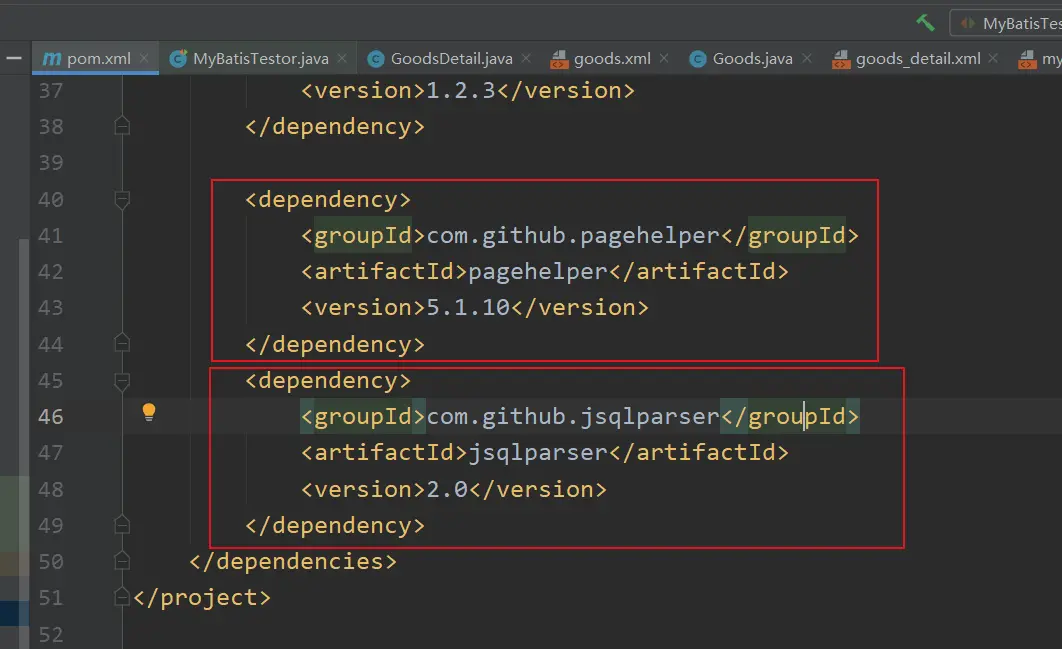
Task: Click the green Build project hammer icon
Action: (x=925, y=22)
